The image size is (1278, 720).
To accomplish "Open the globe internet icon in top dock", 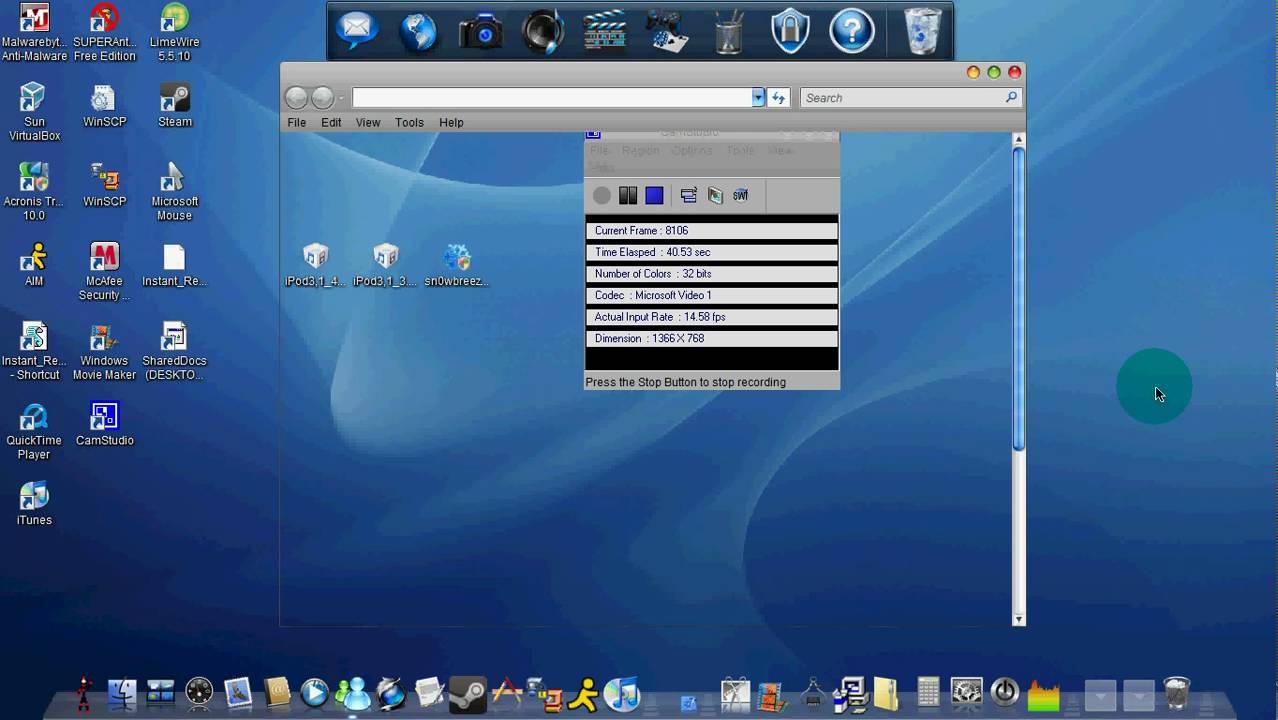I will pyautogui.click(x=418, y=31).
